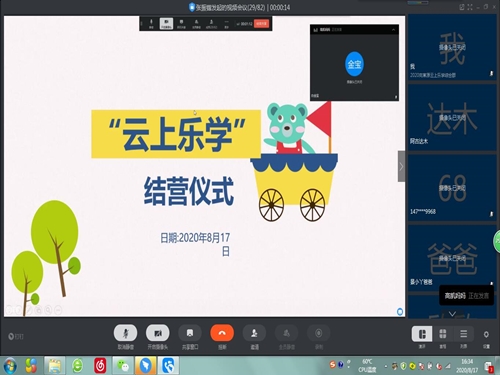Select the list view layout icon
The width and height of the screenshot is (500, 375).
pos(463,334)
